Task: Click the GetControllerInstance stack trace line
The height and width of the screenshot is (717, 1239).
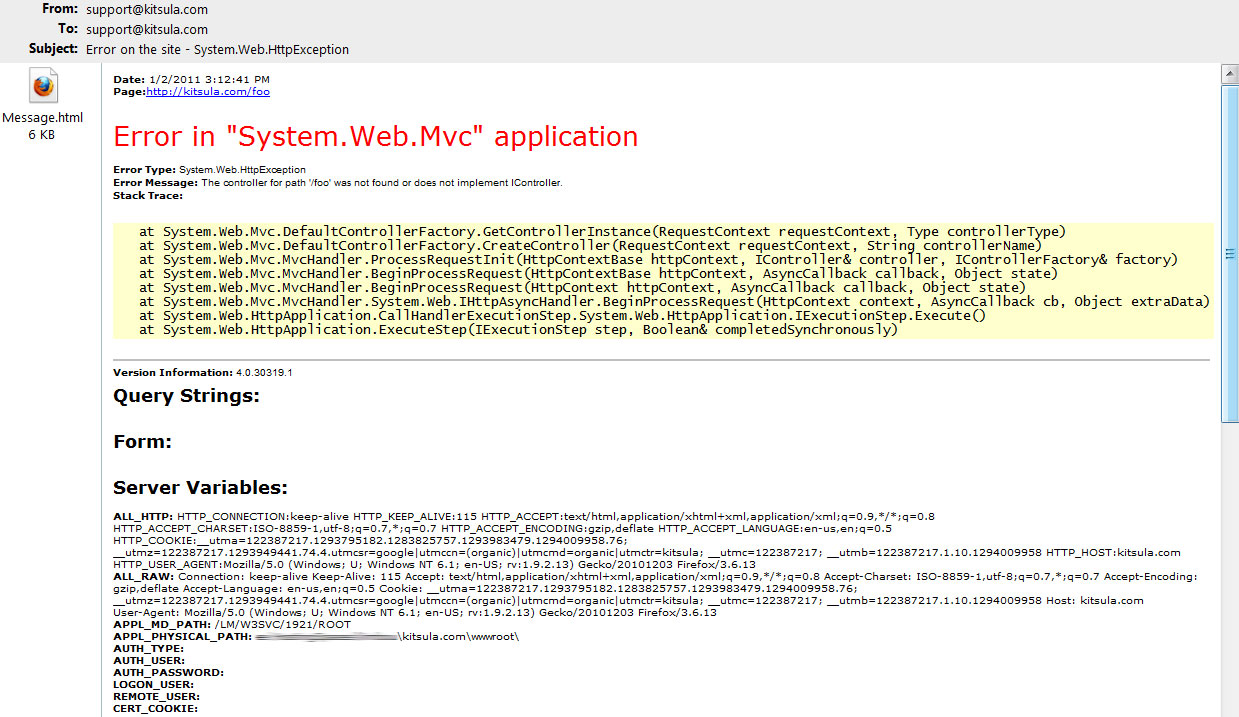Action: [x=603, y=231]
